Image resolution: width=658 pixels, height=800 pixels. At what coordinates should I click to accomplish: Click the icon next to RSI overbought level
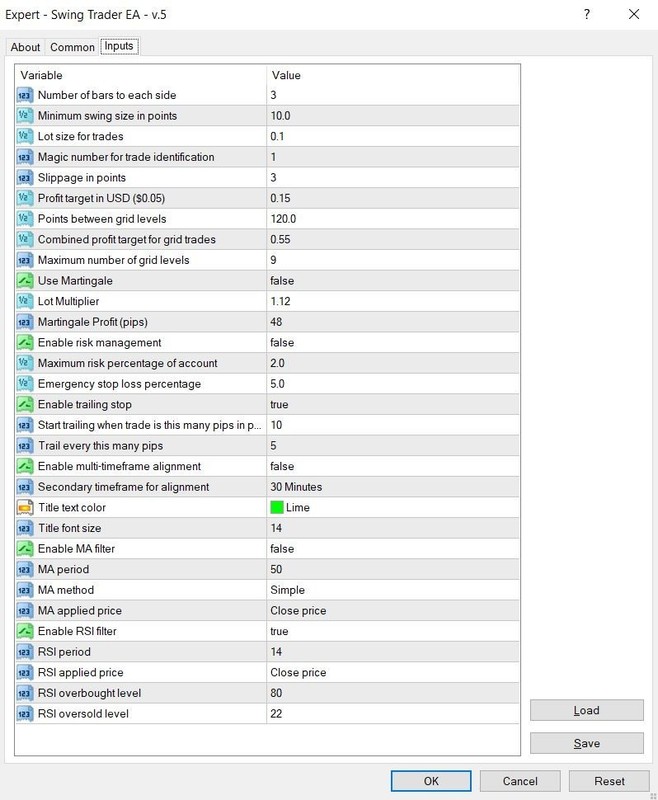(24, 693)
